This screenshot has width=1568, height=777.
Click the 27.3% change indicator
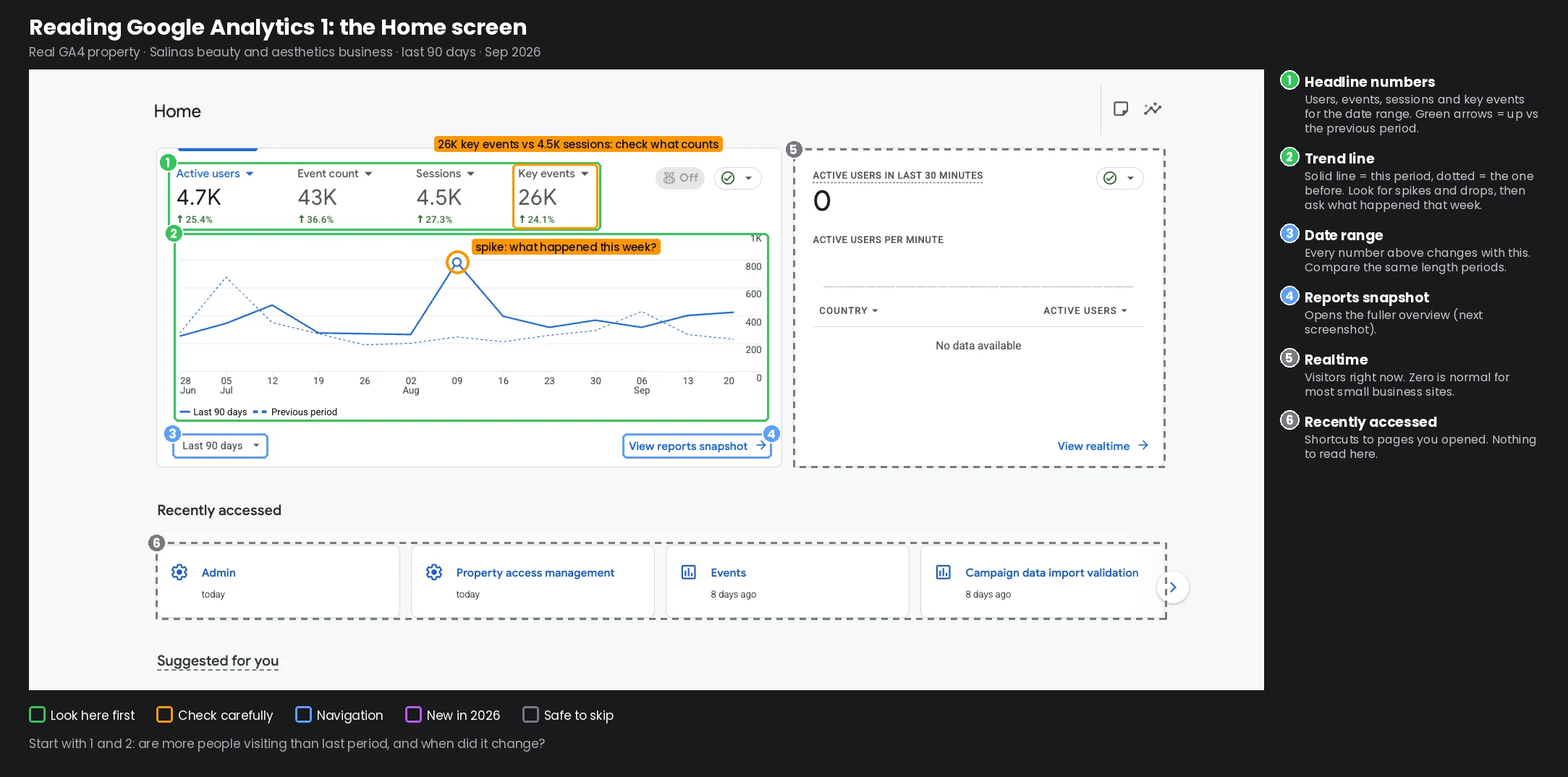(435, 219)
